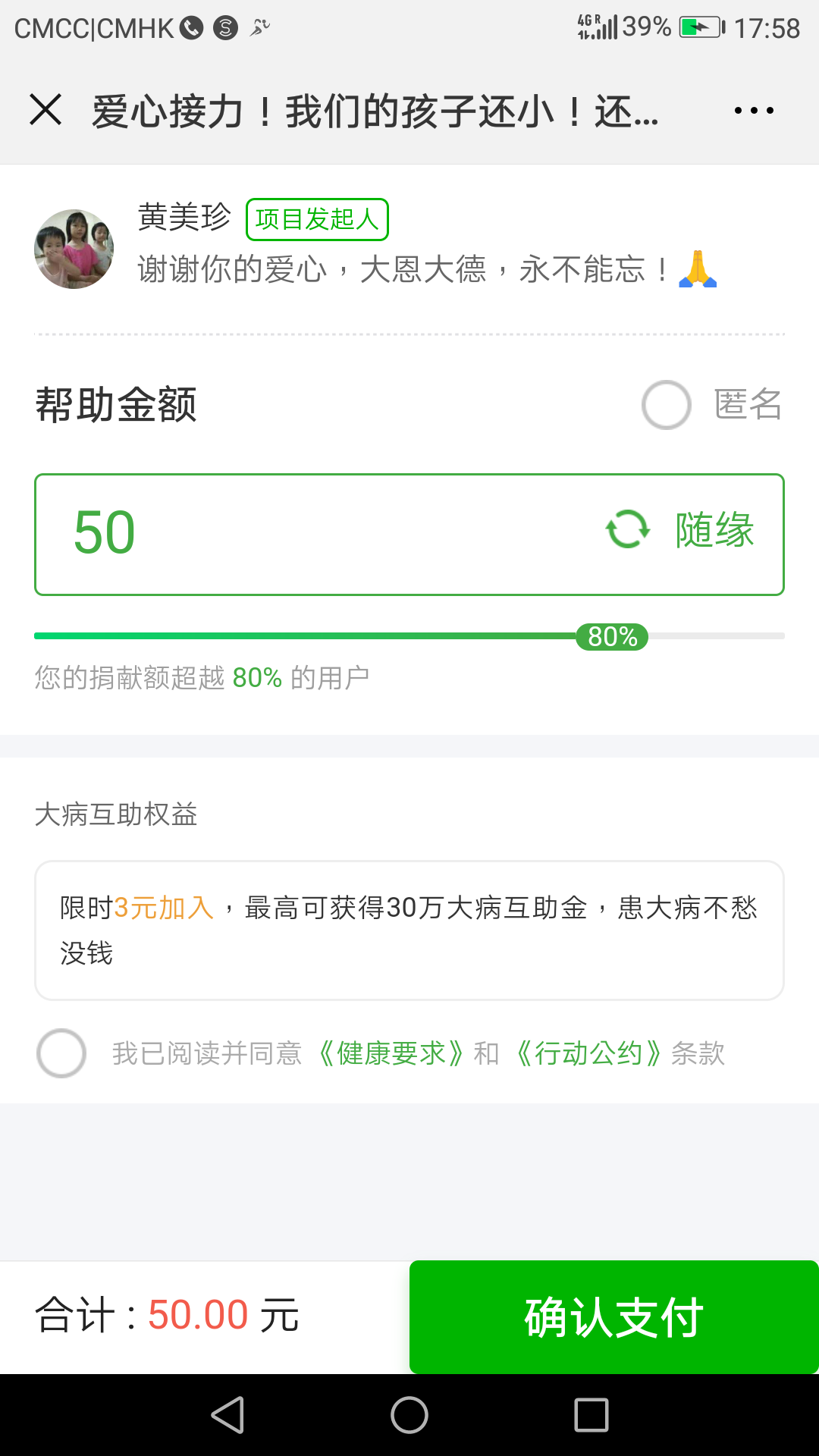Tap the page title in the header
819x1456 pixels.
click(x=375, y=111)
